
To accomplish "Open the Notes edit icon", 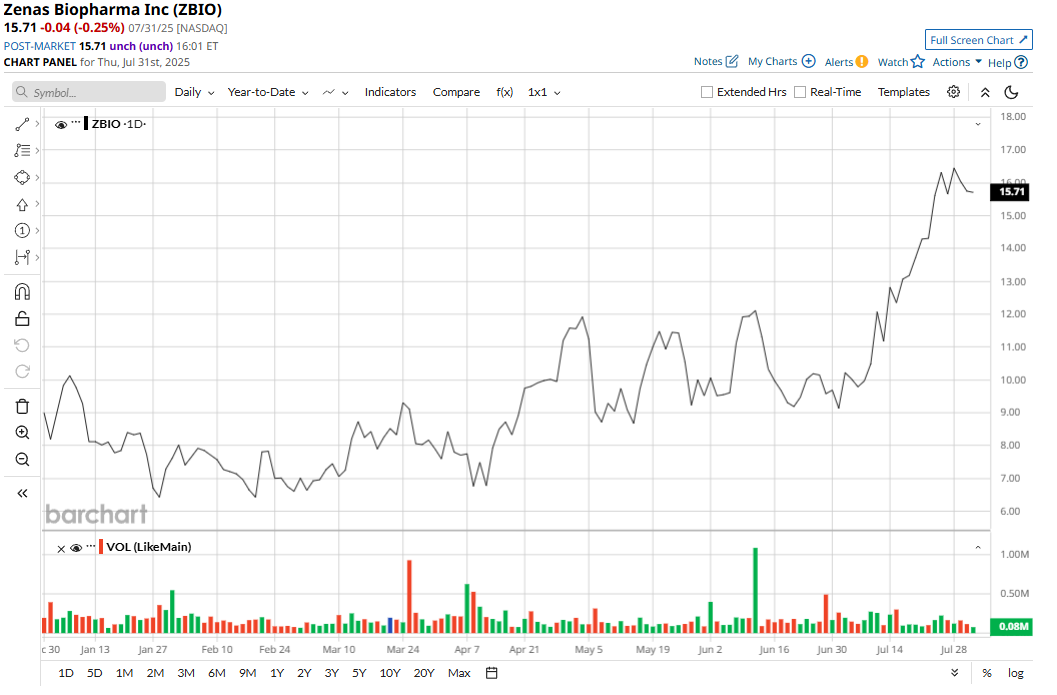I will (x=732, y=61).
